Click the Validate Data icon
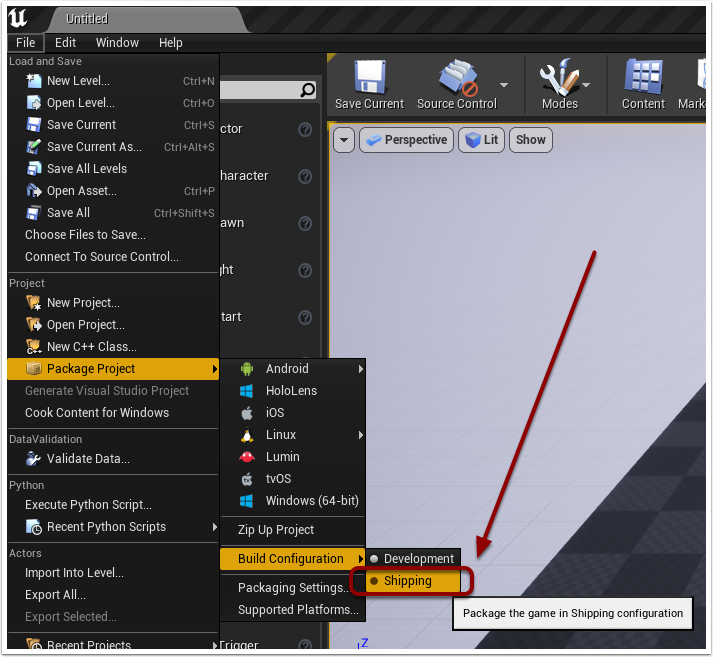Image resolution: width=713 pixels, height=657 pixels. [x=34, y=459]
